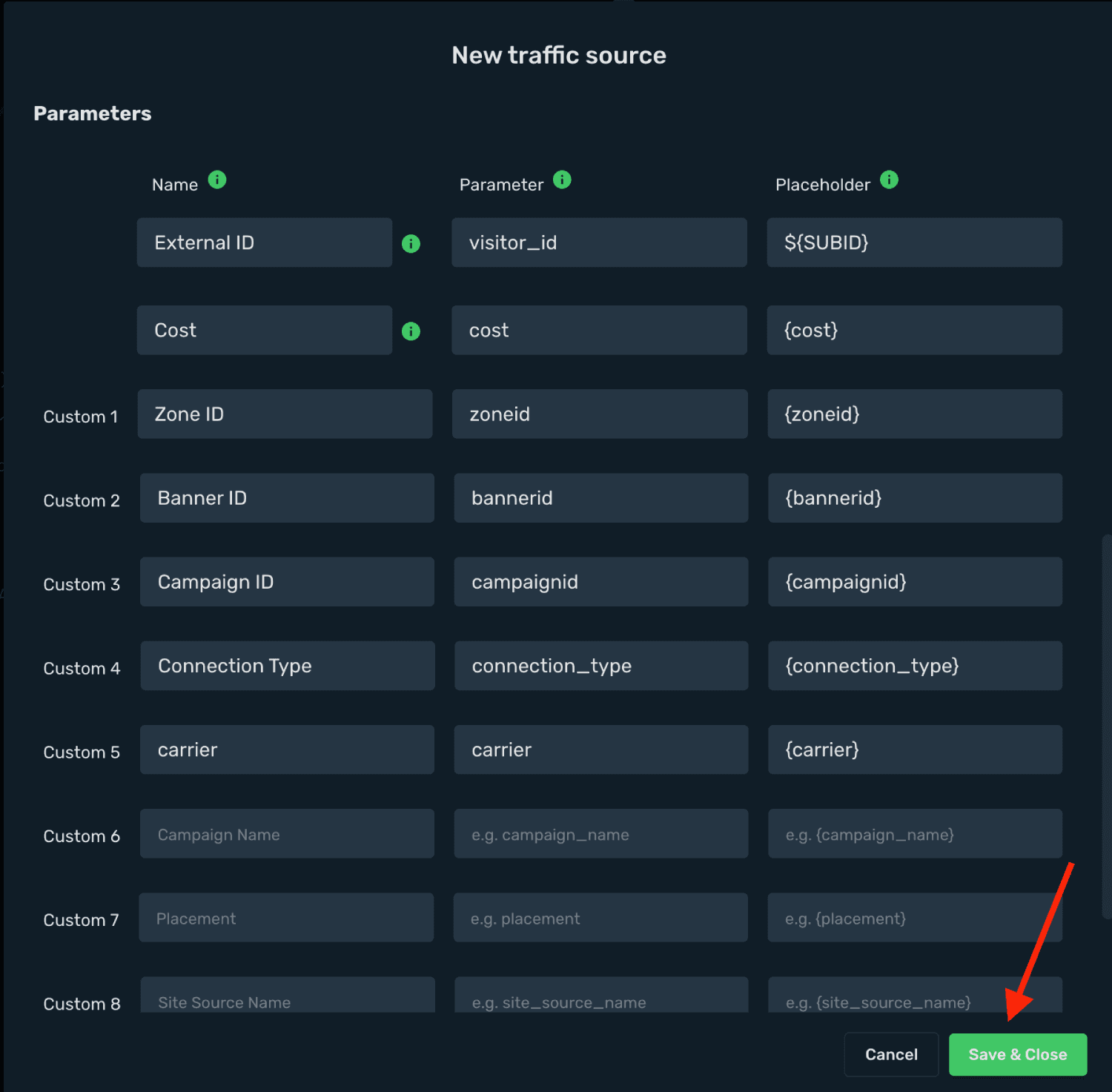Click the e.g. {campaign_name} placeholder field

point(915,833)
